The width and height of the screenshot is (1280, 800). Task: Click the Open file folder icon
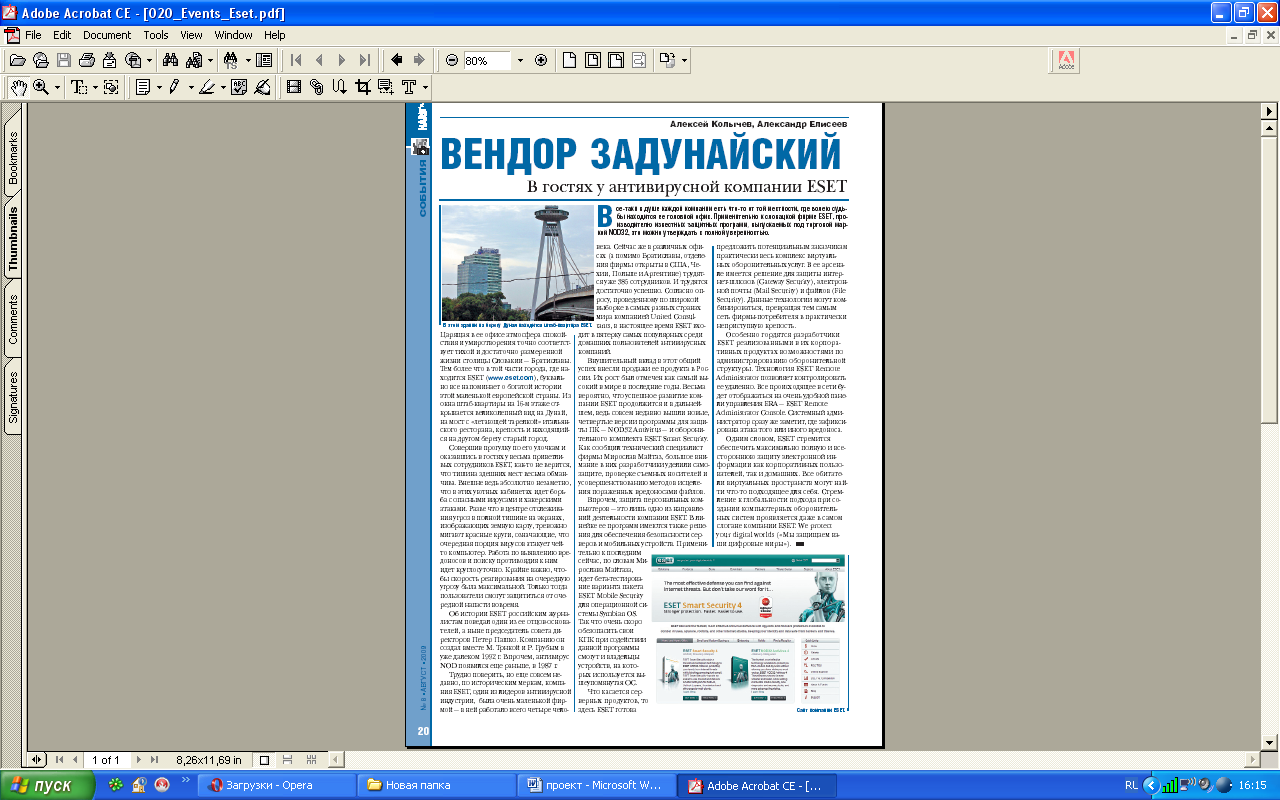pyautogui.click(x=17, y=60)
